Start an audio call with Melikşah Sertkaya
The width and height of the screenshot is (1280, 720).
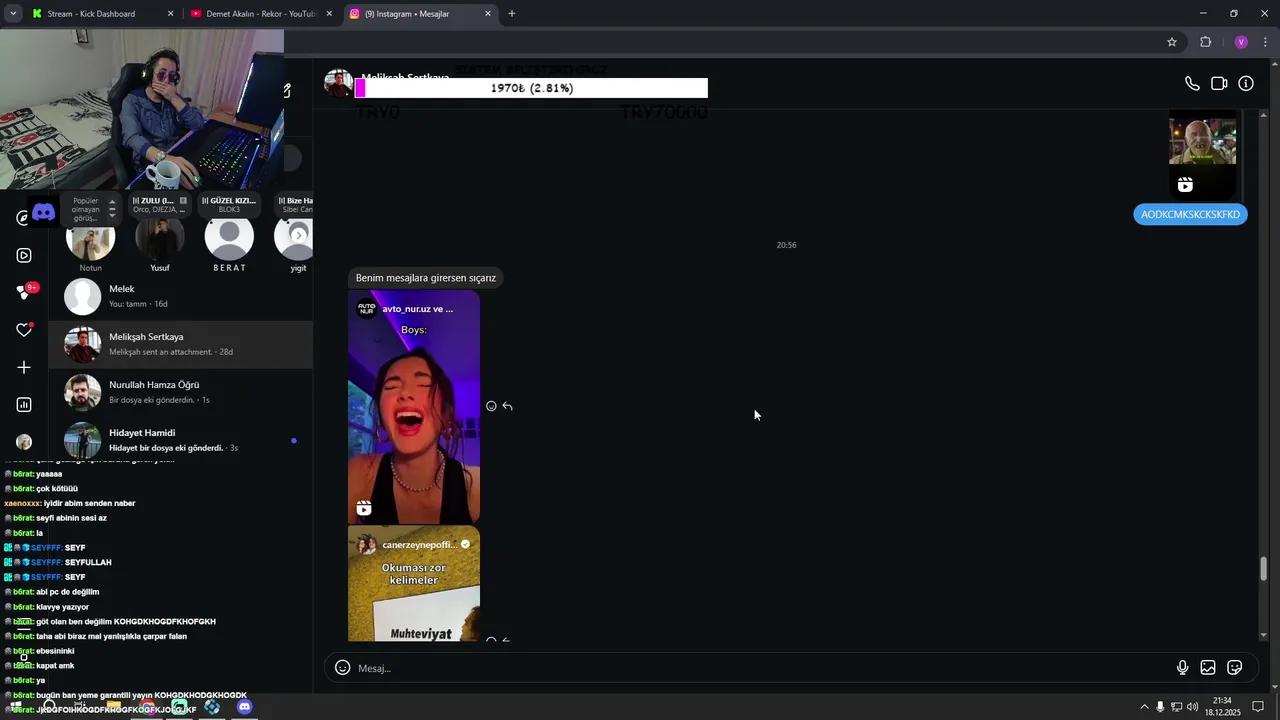pyautogui.click(x=1192, y=84)
